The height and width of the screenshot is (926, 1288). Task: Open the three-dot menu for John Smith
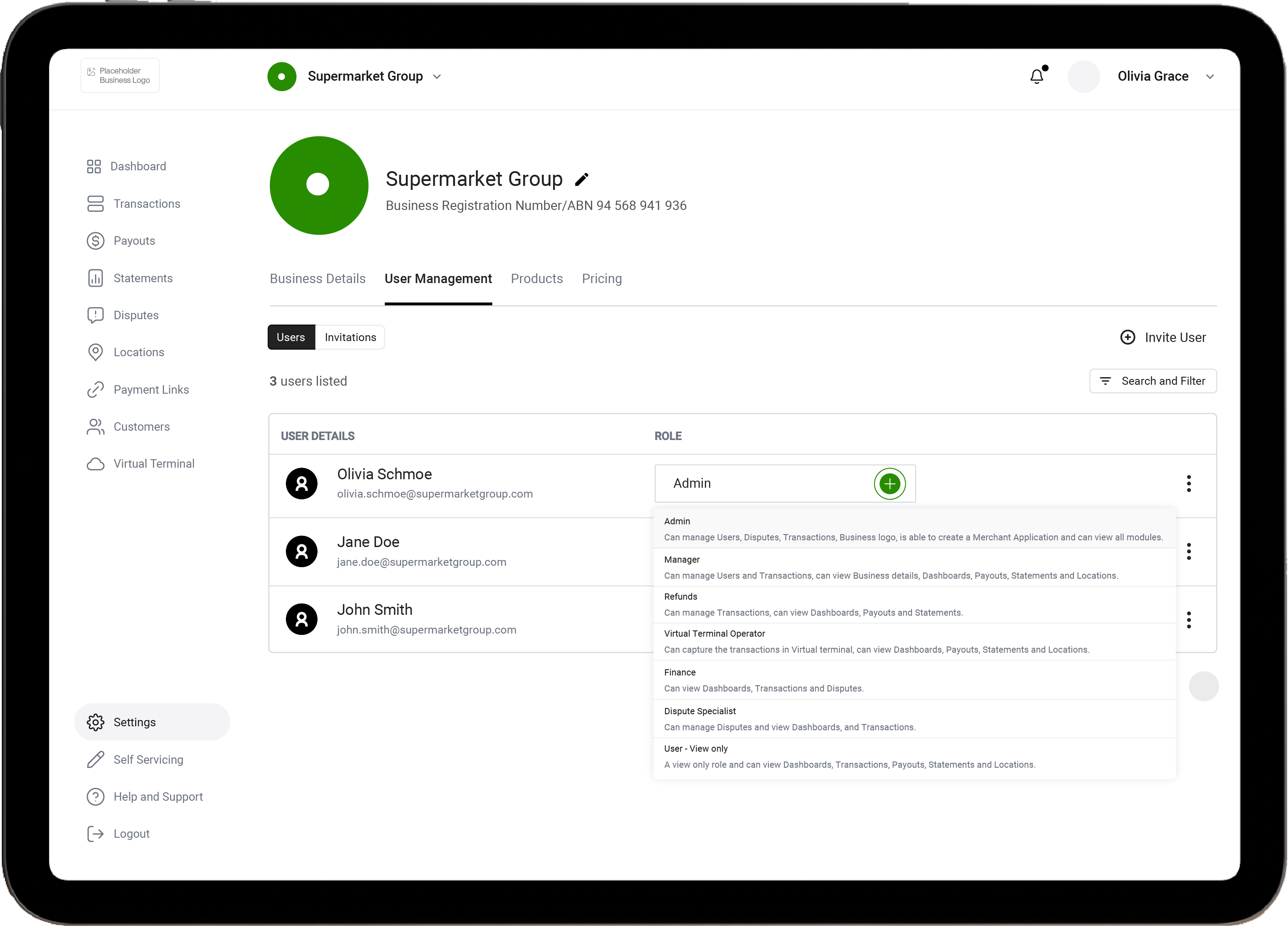point(1189,620)
